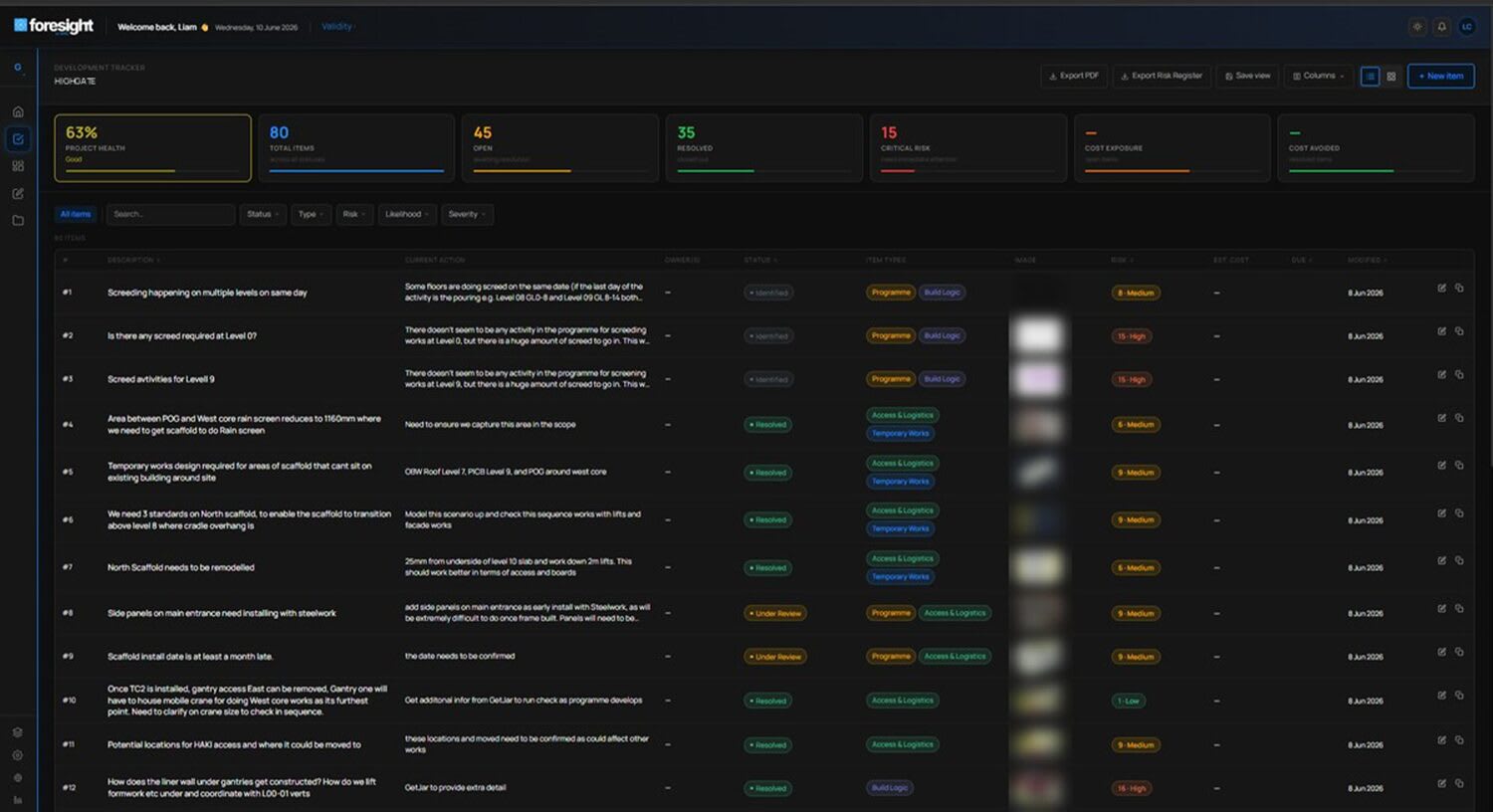Click the 15-High risk badge in row #2
Image resolution: width=1493 pixels, height=812 pixels.
pyautogui.click(x=1131, y=336)
